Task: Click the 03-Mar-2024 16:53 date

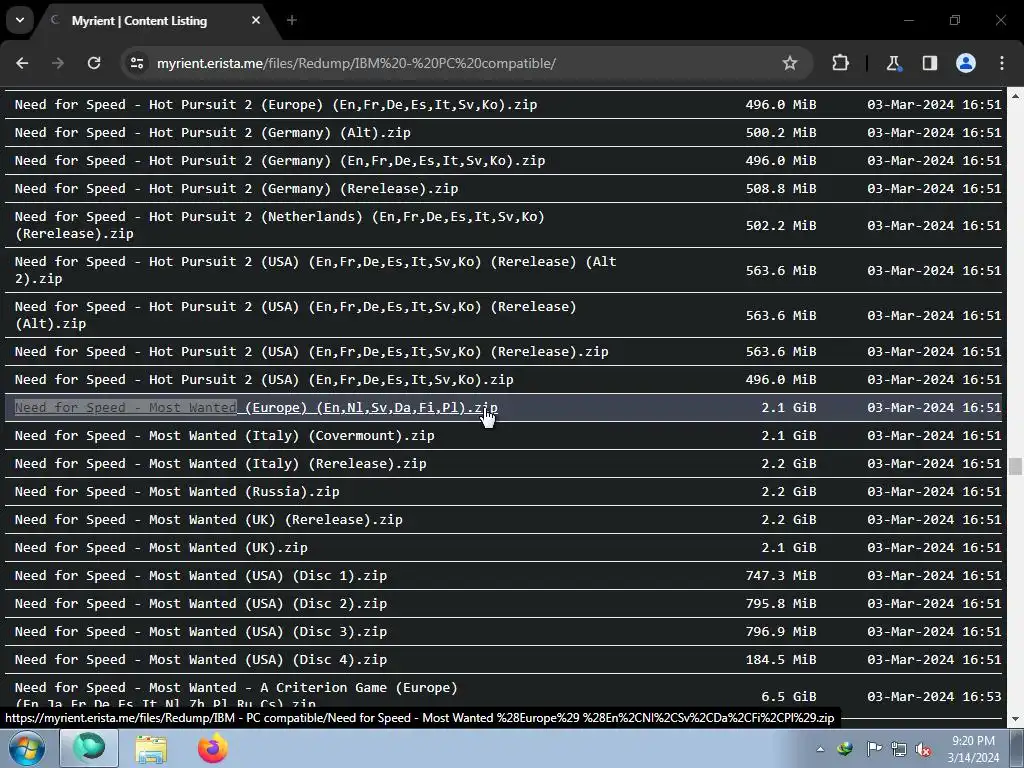Action: [934, 697]
